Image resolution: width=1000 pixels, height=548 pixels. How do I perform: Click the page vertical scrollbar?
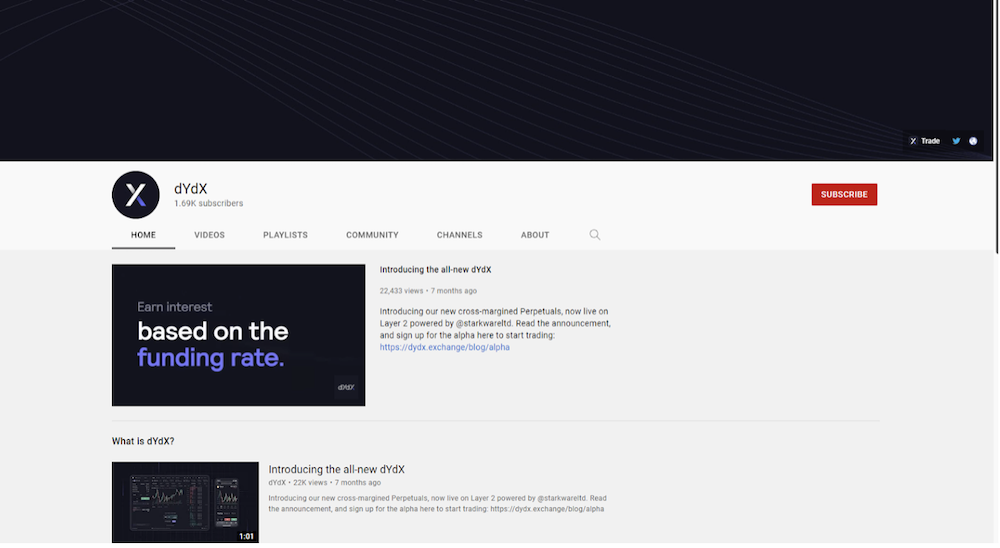click(x=996, y=126)
